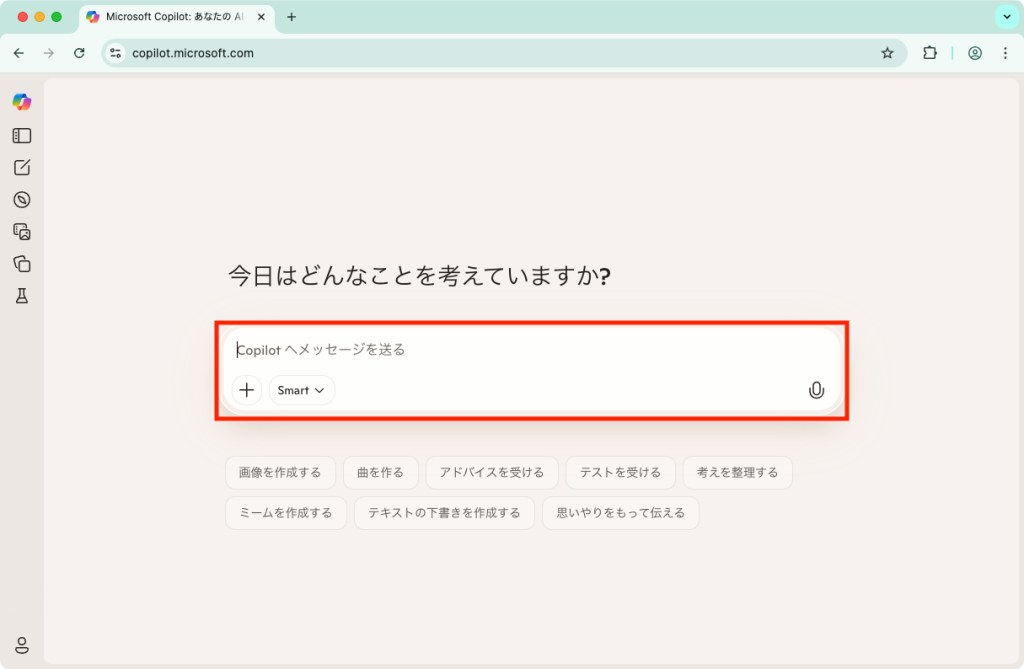Click the microphone voice input icon
The image size is (1024, 669).
[816, 390]
